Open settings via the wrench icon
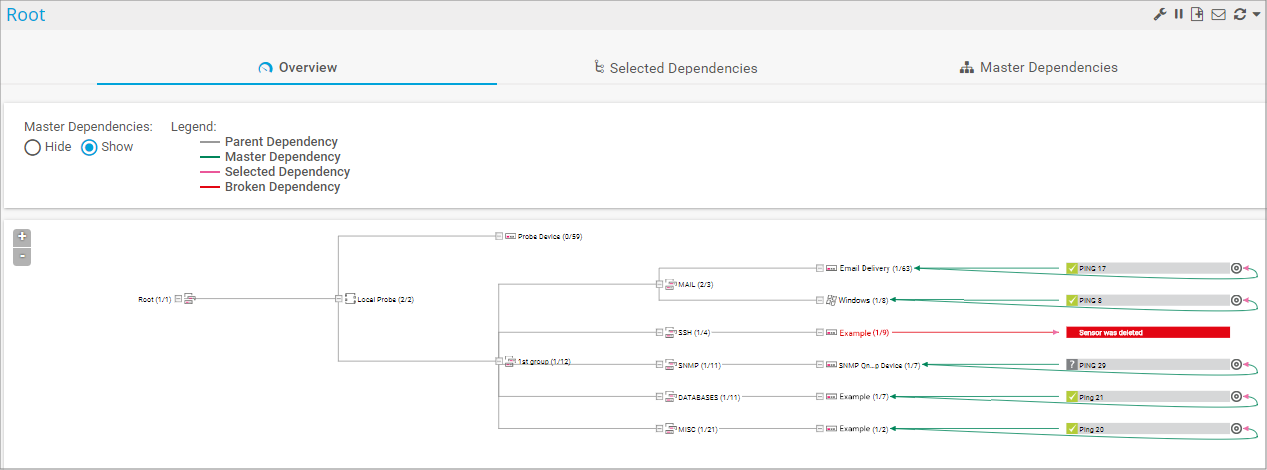The width and height of the screenshot is (1267, 470). tap(1160, 15)
